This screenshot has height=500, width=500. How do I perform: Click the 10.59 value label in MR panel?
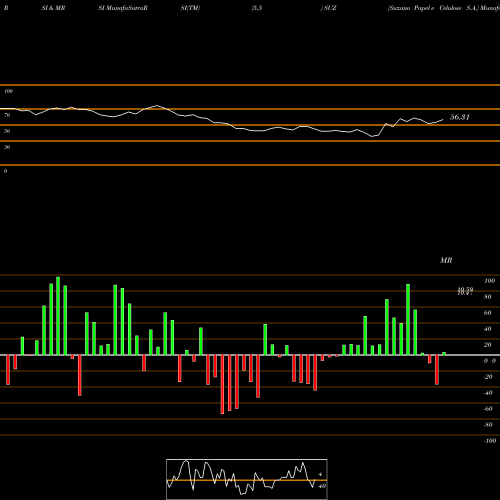(x=465, y=289)
